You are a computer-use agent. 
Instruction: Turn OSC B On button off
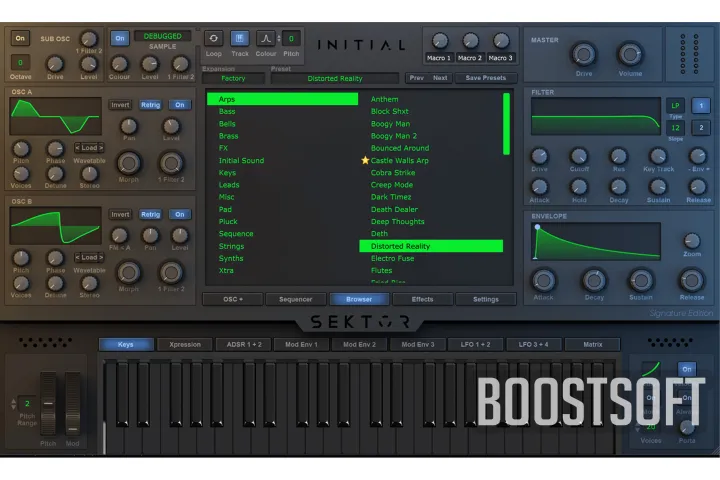point(180,215)
